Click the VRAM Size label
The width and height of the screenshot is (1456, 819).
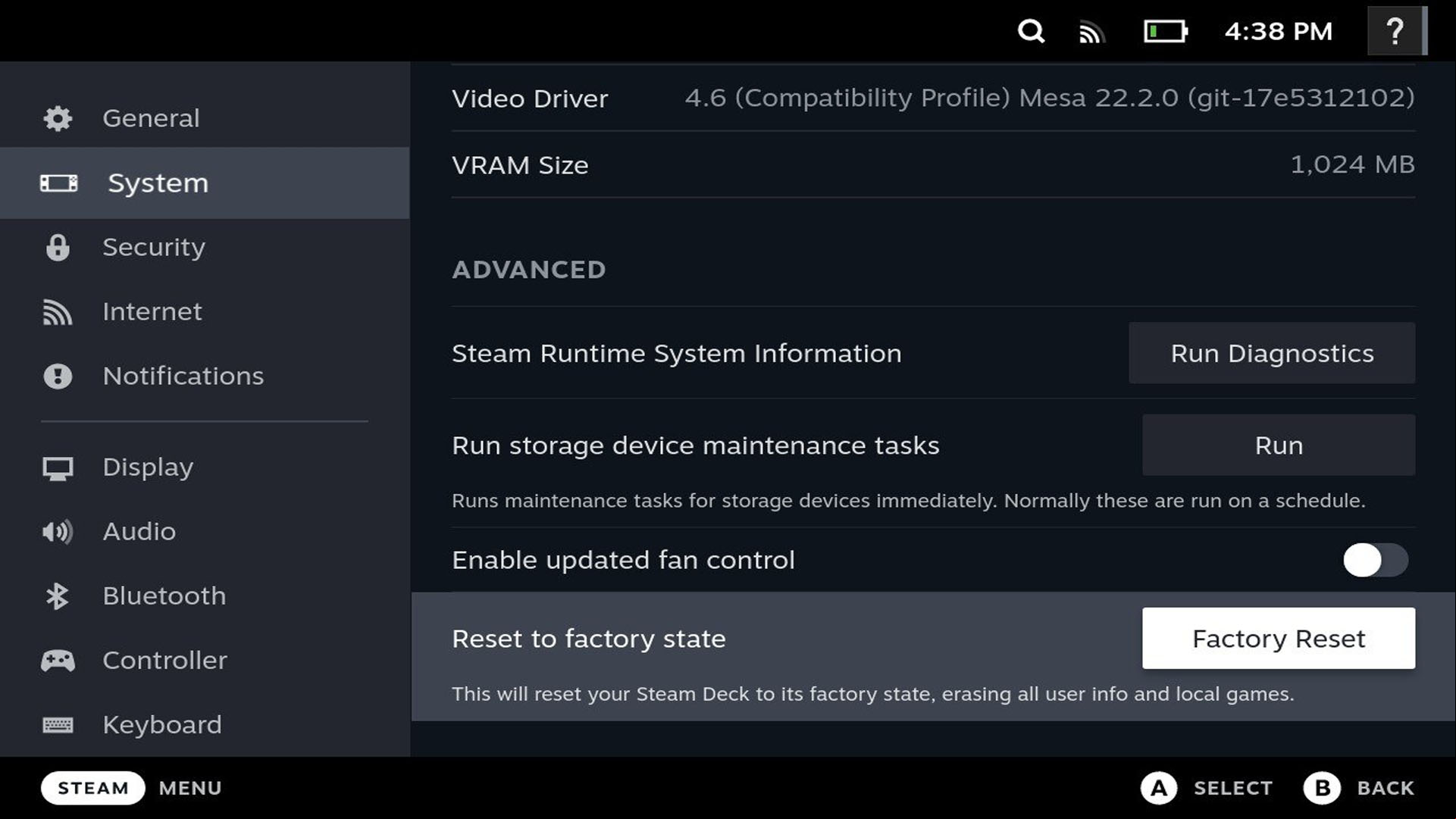coord(520,165)
